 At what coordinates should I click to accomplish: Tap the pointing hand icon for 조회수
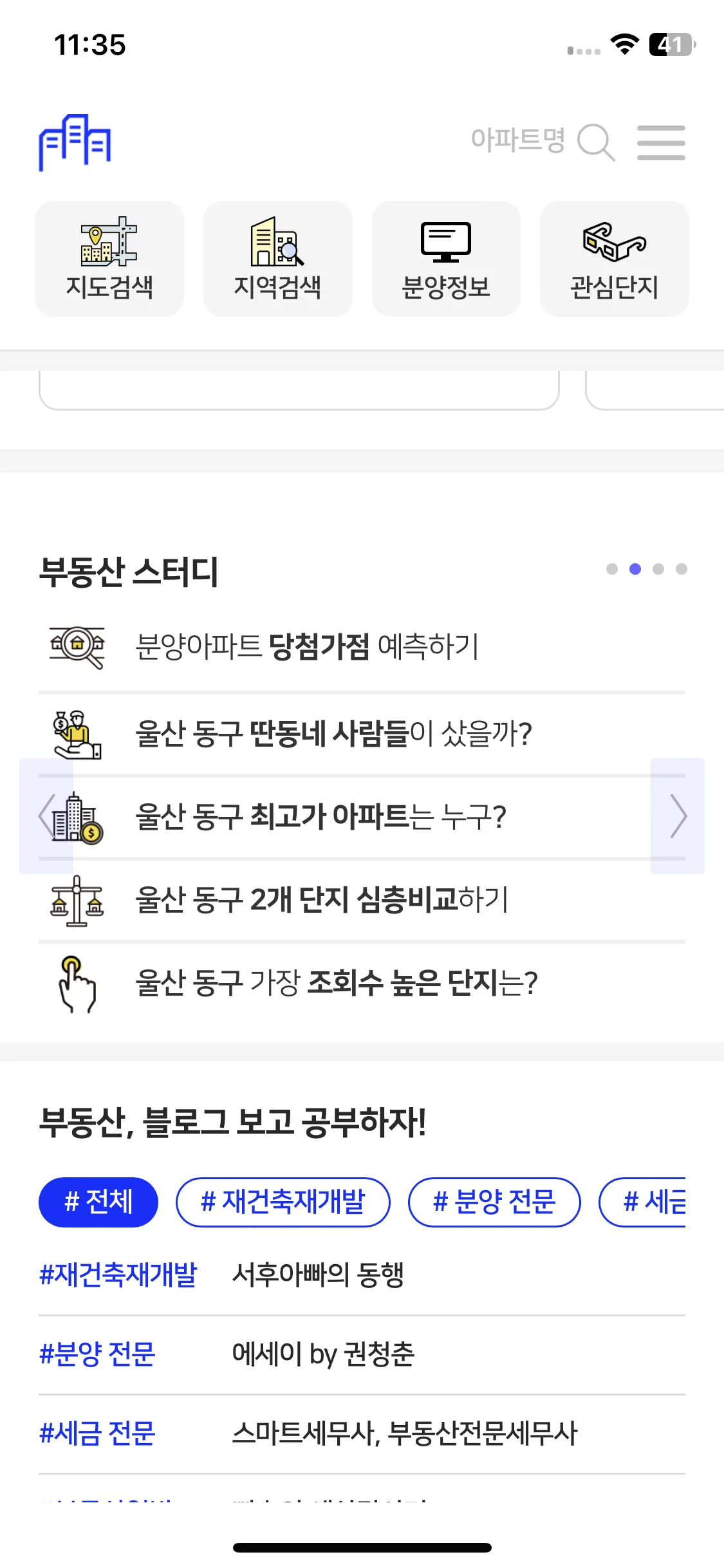point(77,984)
